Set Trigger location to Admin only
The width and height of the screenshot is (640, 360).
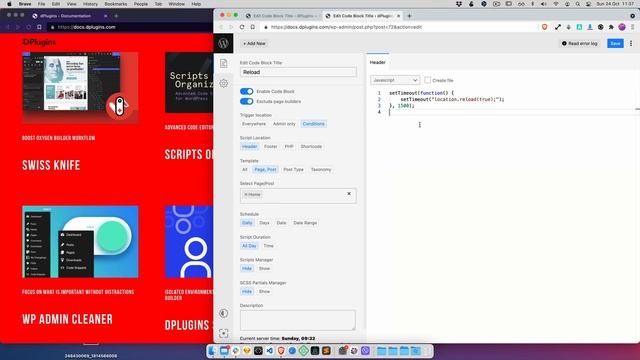coord(284,124)
